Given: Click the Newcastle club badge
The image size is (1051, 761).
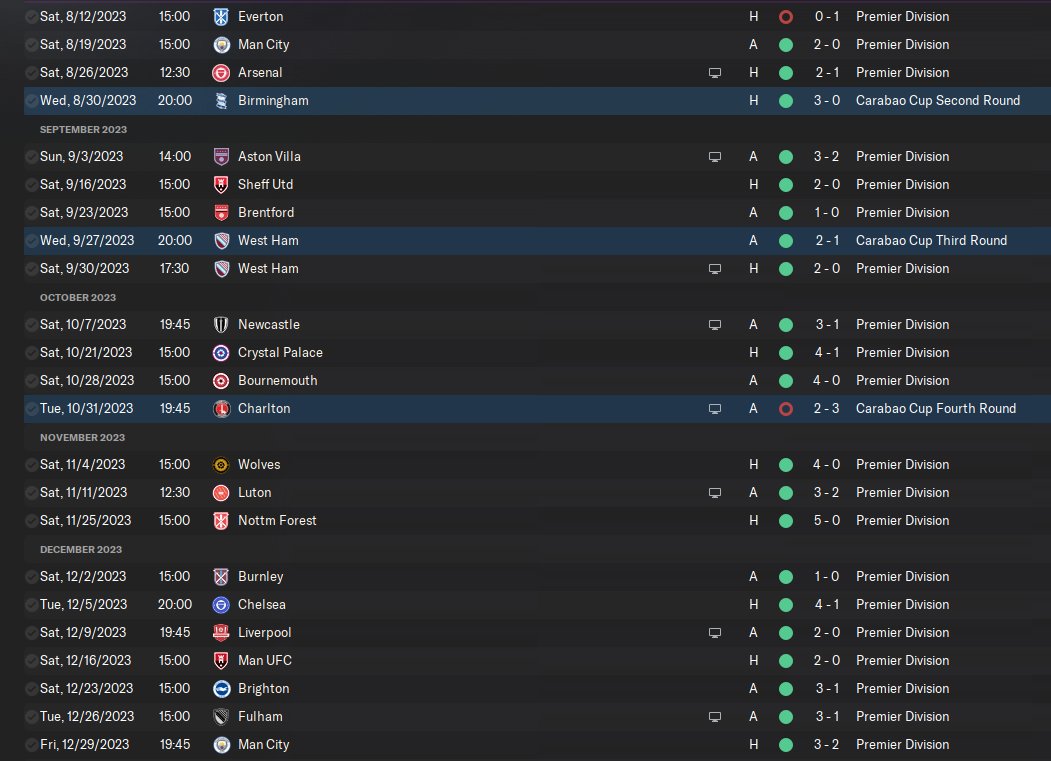Looking at the screenshot, I should (221, 325).
